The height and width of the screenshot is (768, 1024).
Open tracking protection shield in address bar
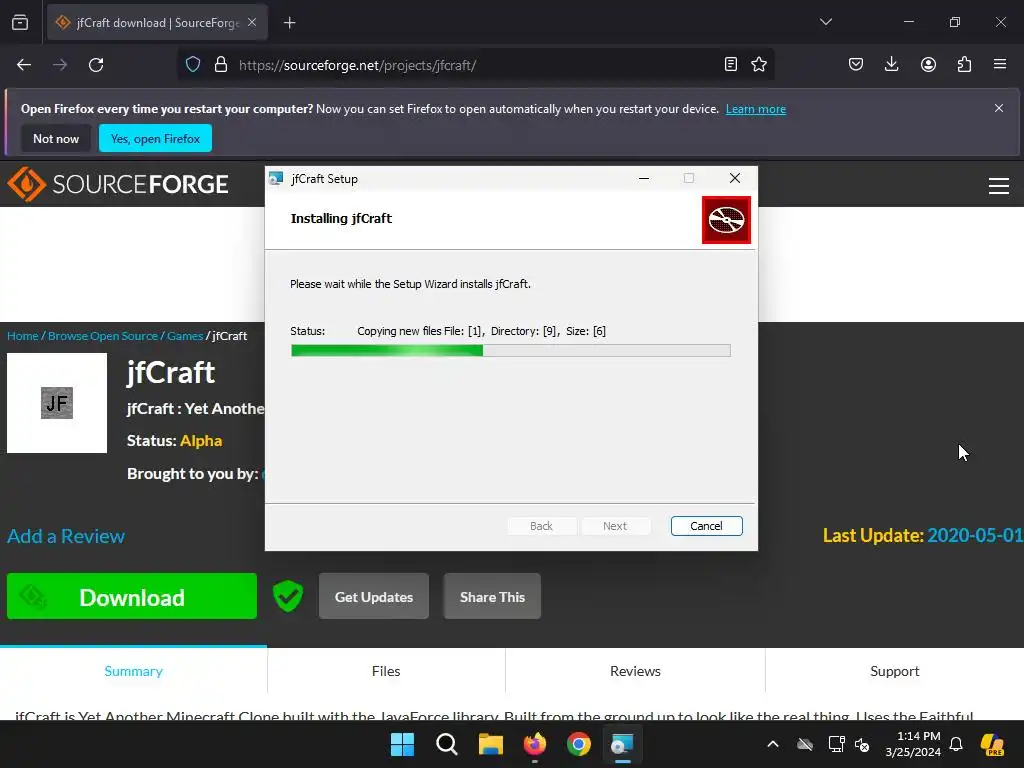tap(193, 65)
